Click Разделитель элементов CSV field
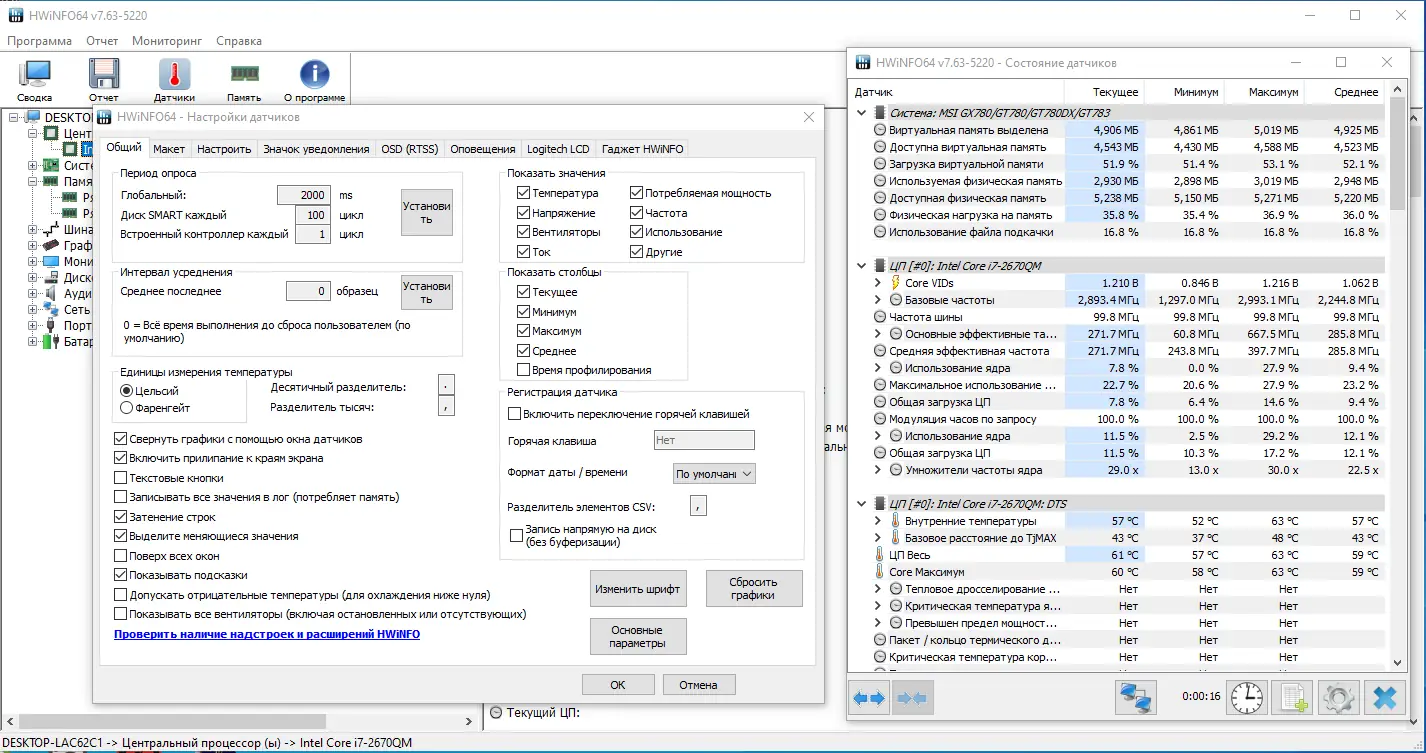 point(698,506)
